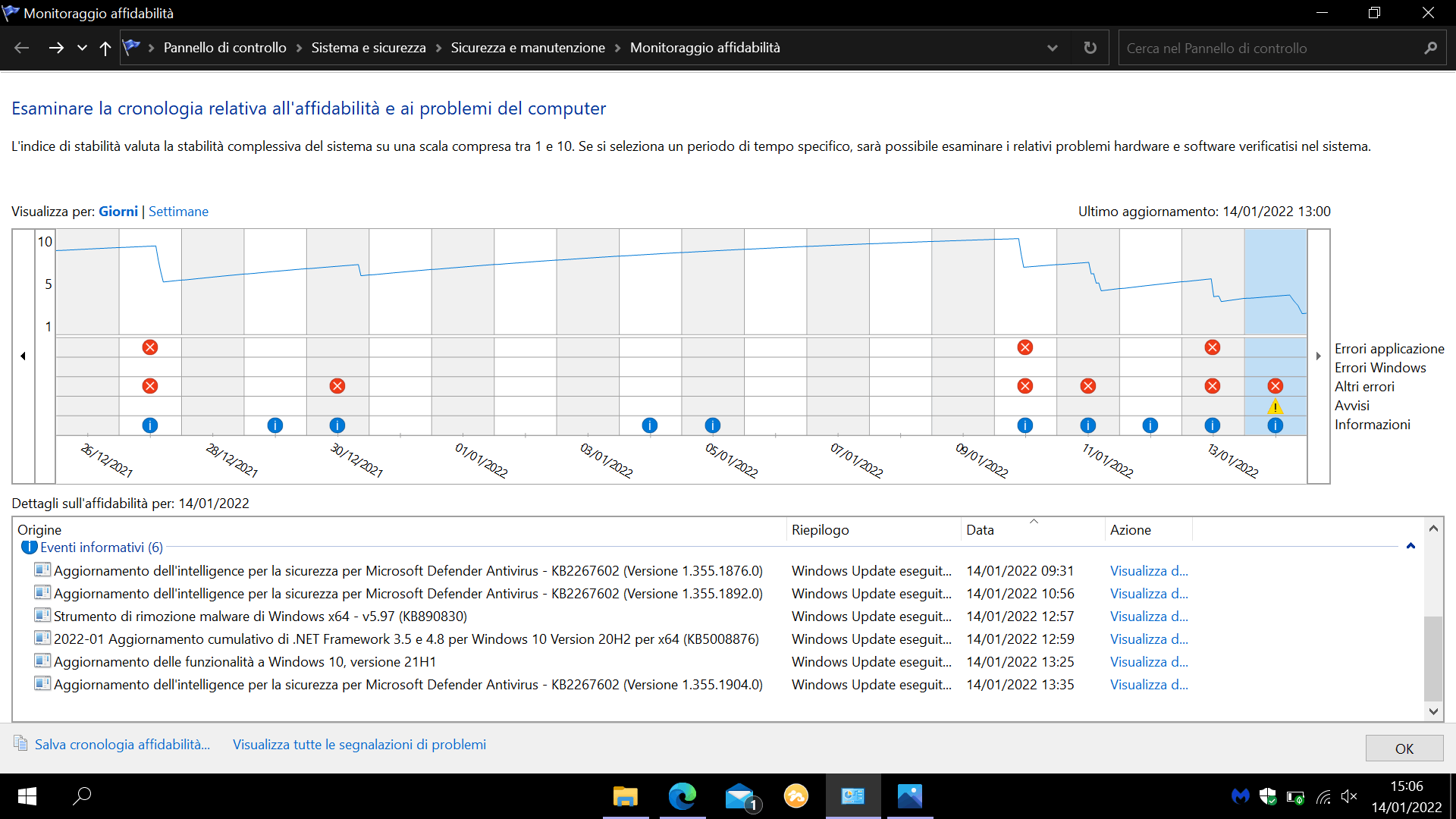The height and width of the screenshot is (819, 1456).
Task: Select information icon on 04/01/2022 column
Action: tap(650, 425)
